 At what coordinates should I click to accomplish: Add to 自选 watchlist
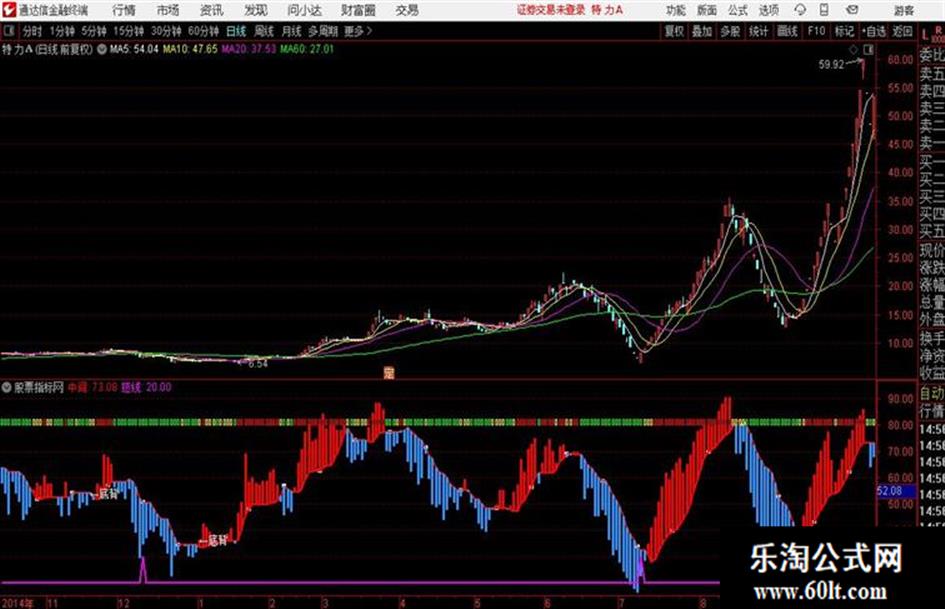pos(874,31)
